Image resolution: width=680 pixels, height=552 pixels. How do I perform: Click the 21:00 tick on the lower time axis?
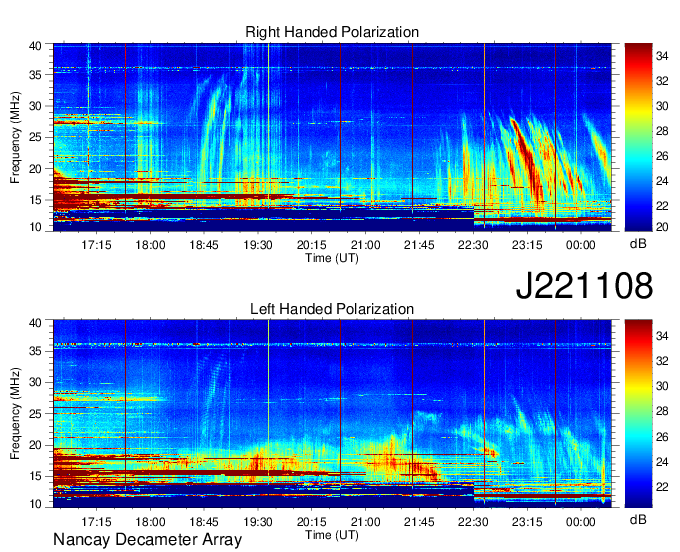tap(365, 521)
